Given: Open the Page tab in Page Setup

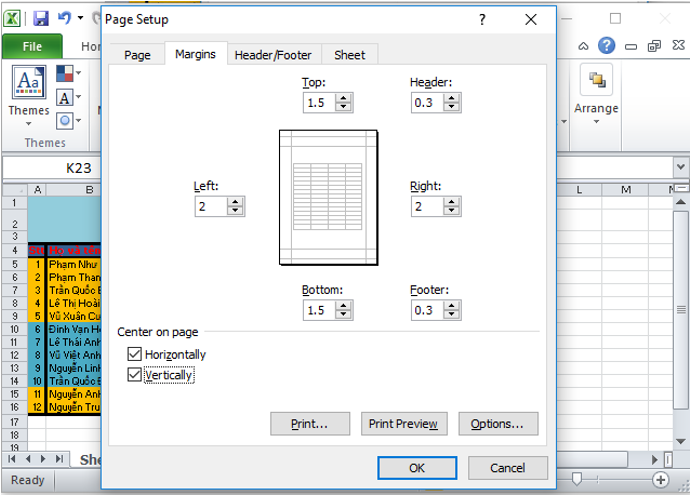Looking at the screenshot, I should (x=137, y=55).
